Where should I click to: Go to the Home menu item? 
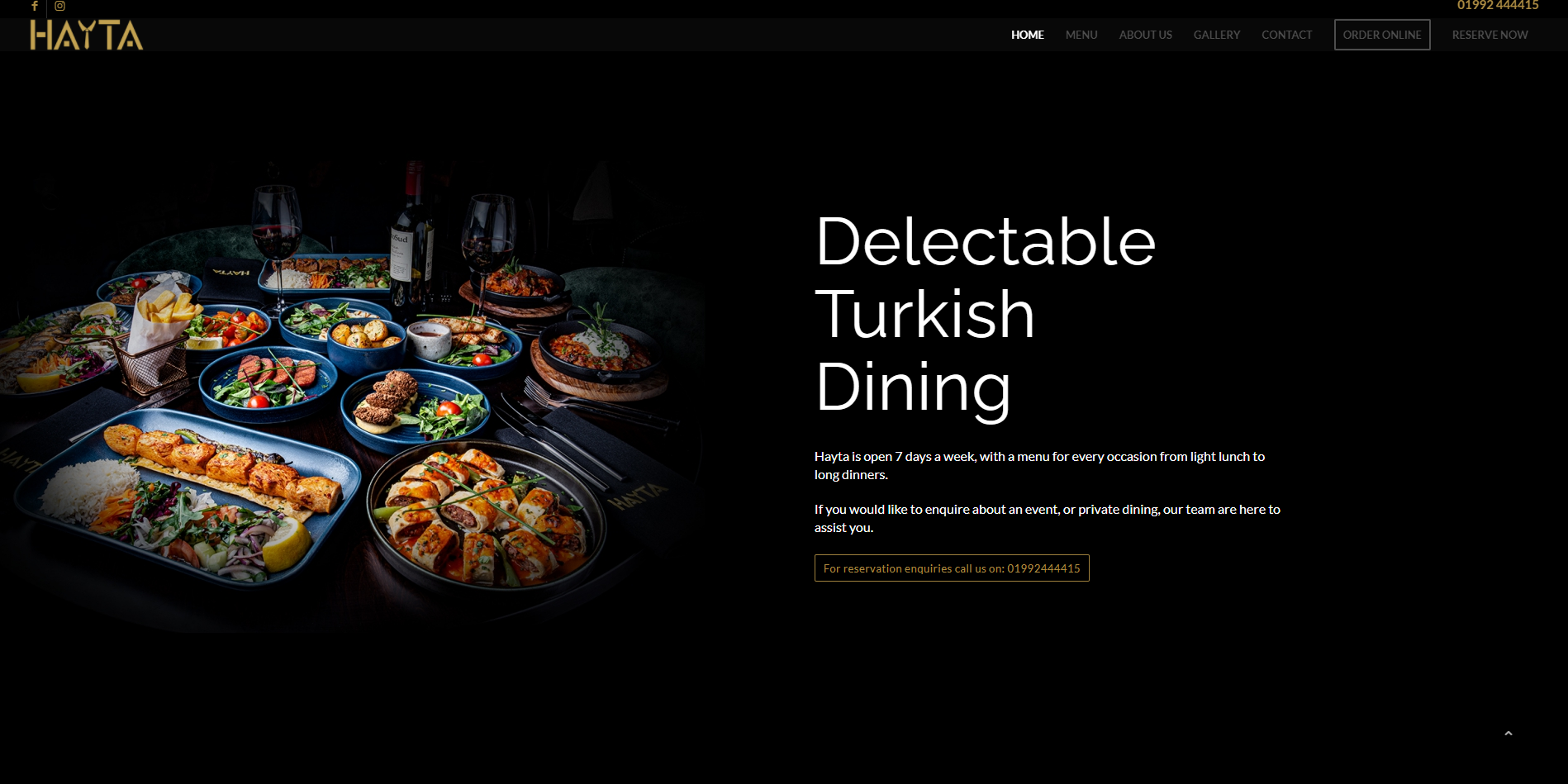(x=1027, y=35)
